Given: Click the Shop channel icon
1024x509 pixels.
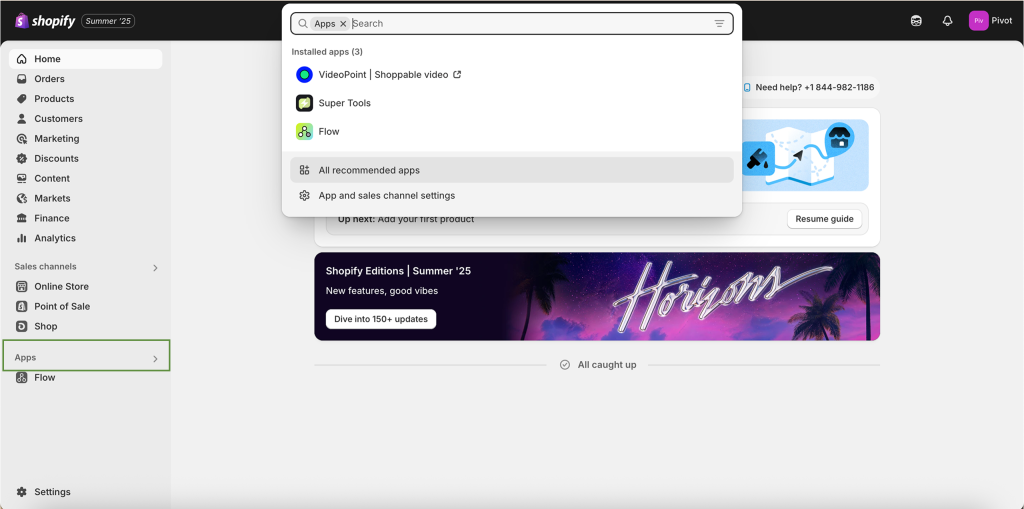Looking at the screenshot, I should pos(22,326).
